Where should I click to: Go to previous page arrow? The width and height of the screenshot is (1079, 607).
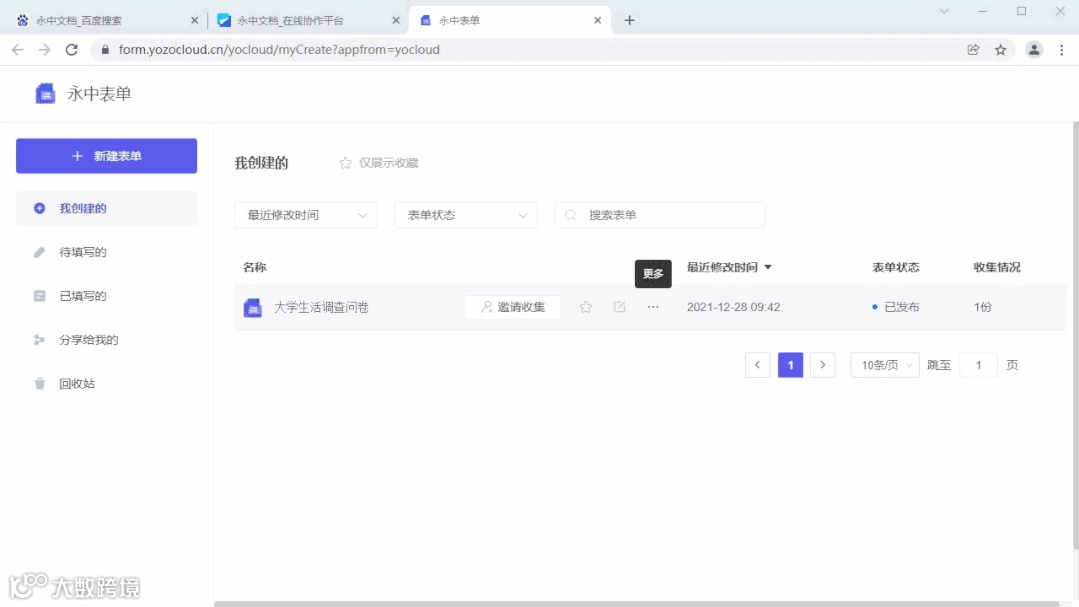[x=758, y=365]
